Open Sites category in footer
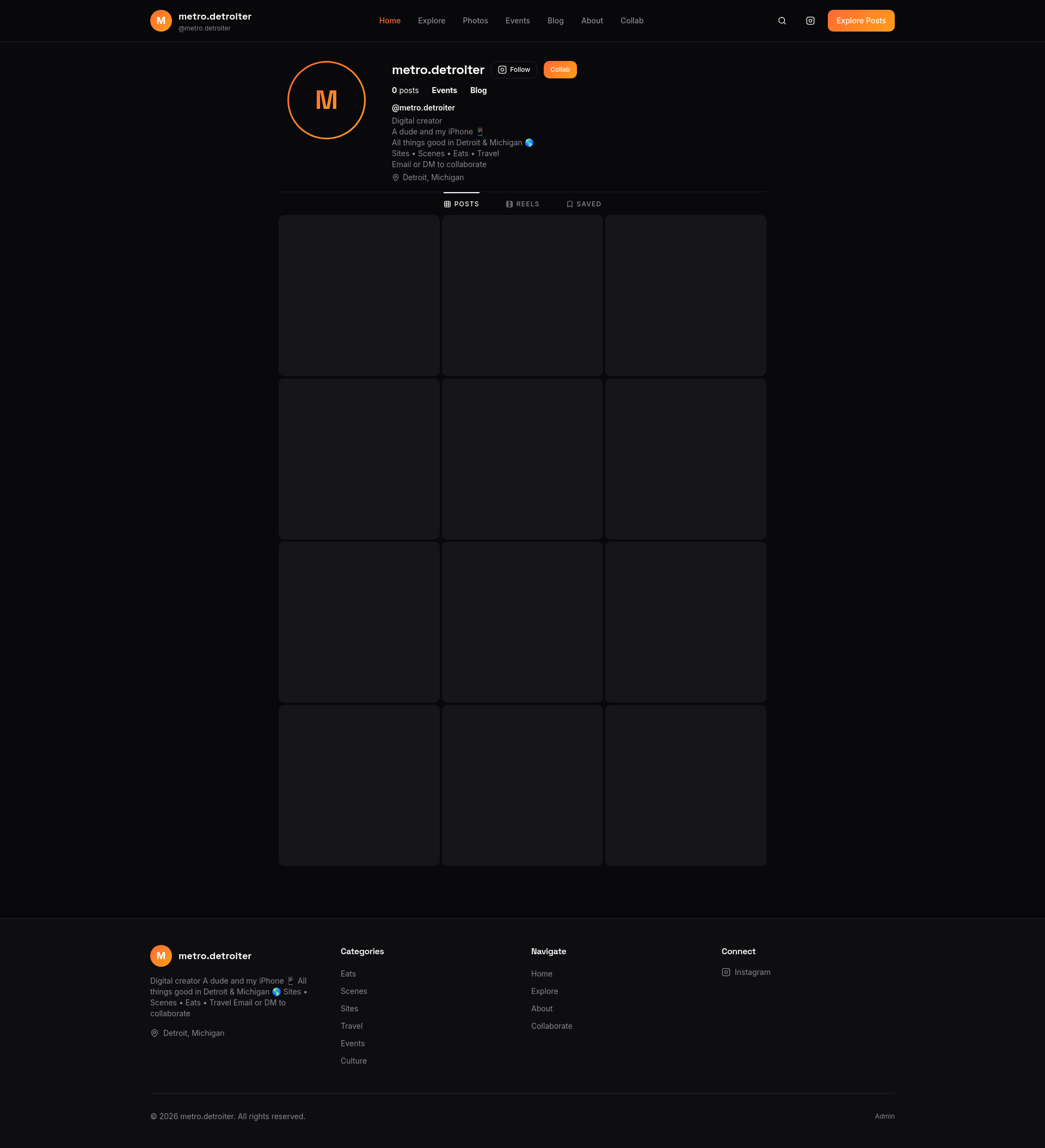The image size is (1045, 1148). (x=349, y=1009)
